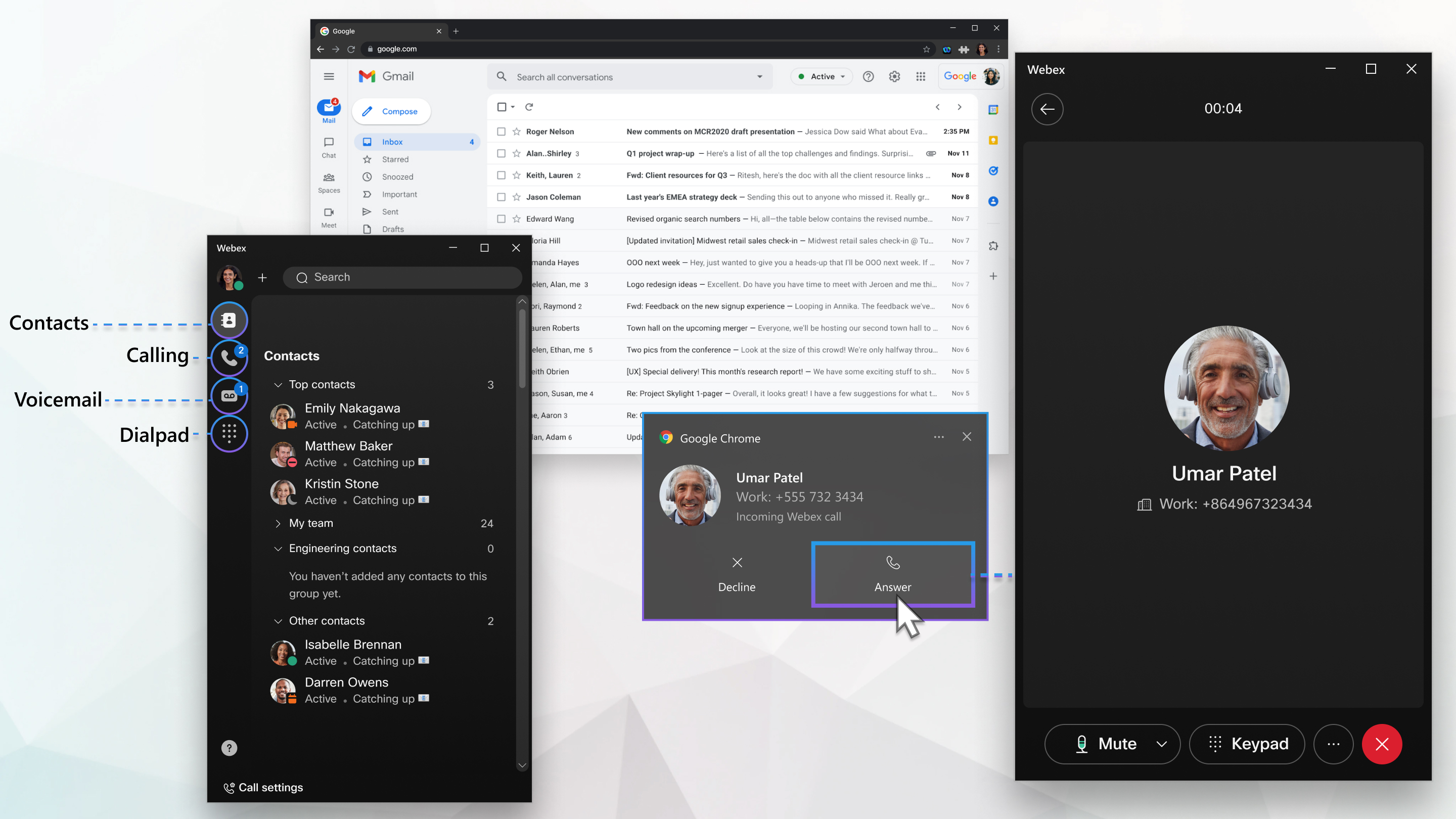1456x819 pixels.
Task: Answer the incoming call from Umar Patel
Action: coord(892,574)
